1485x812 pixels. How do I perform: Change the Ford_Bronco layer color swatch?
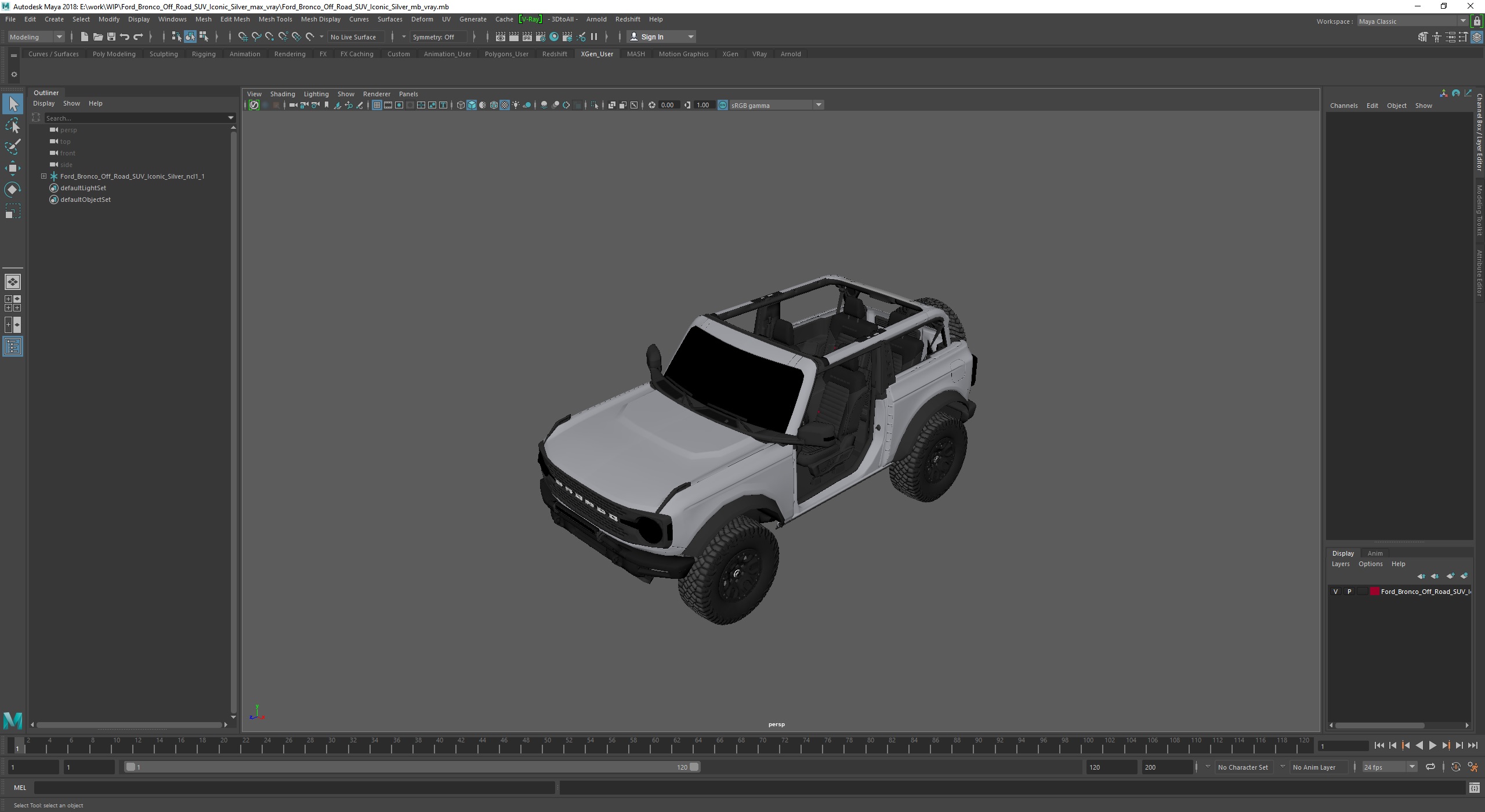(1374, 592)
